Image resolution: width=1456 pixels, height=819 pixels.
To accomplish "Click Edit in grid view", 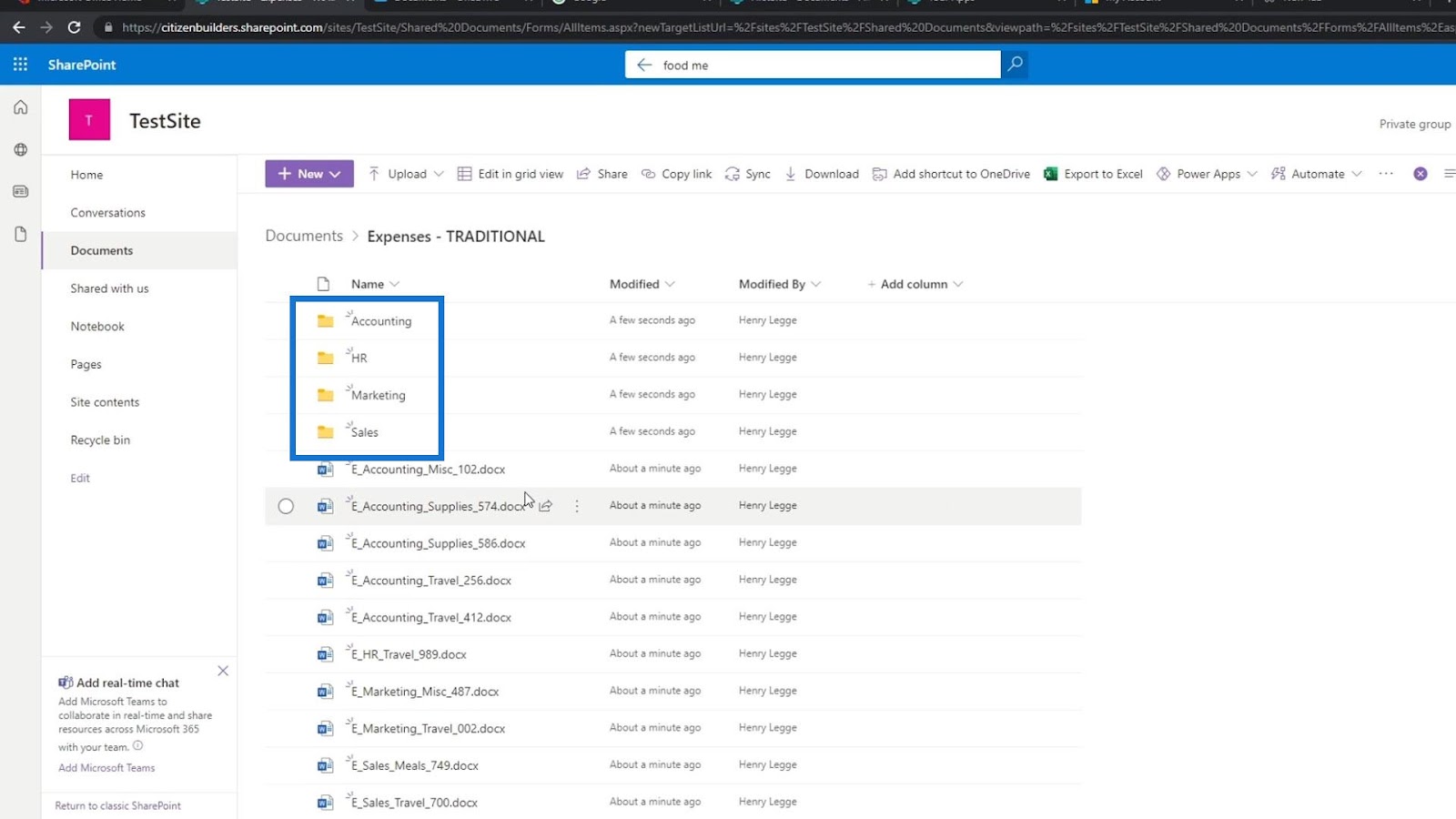I will coord(510,174).
